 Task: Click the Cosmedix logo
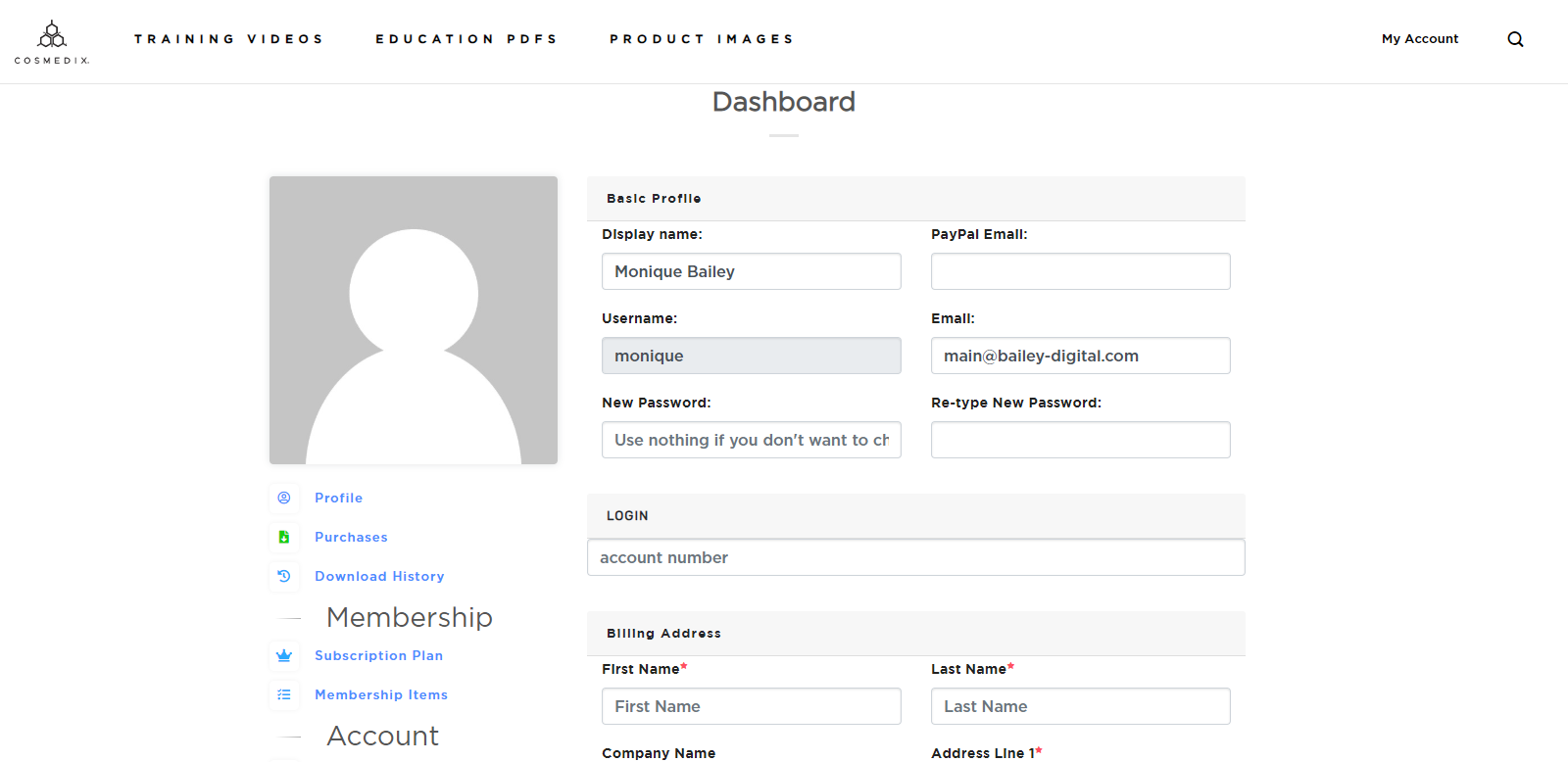52,42
